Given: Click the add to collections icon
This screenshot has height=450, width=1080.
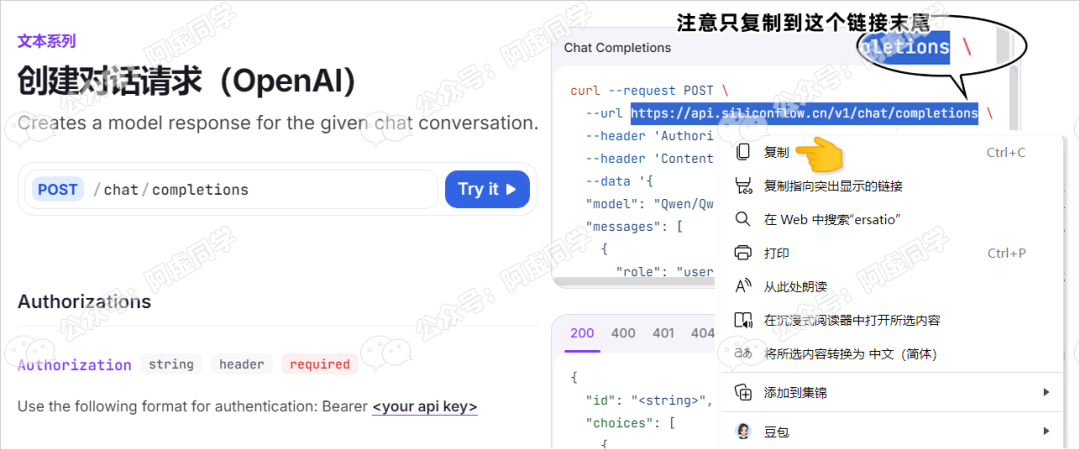Looking at the screenshot, I should 743,391.
